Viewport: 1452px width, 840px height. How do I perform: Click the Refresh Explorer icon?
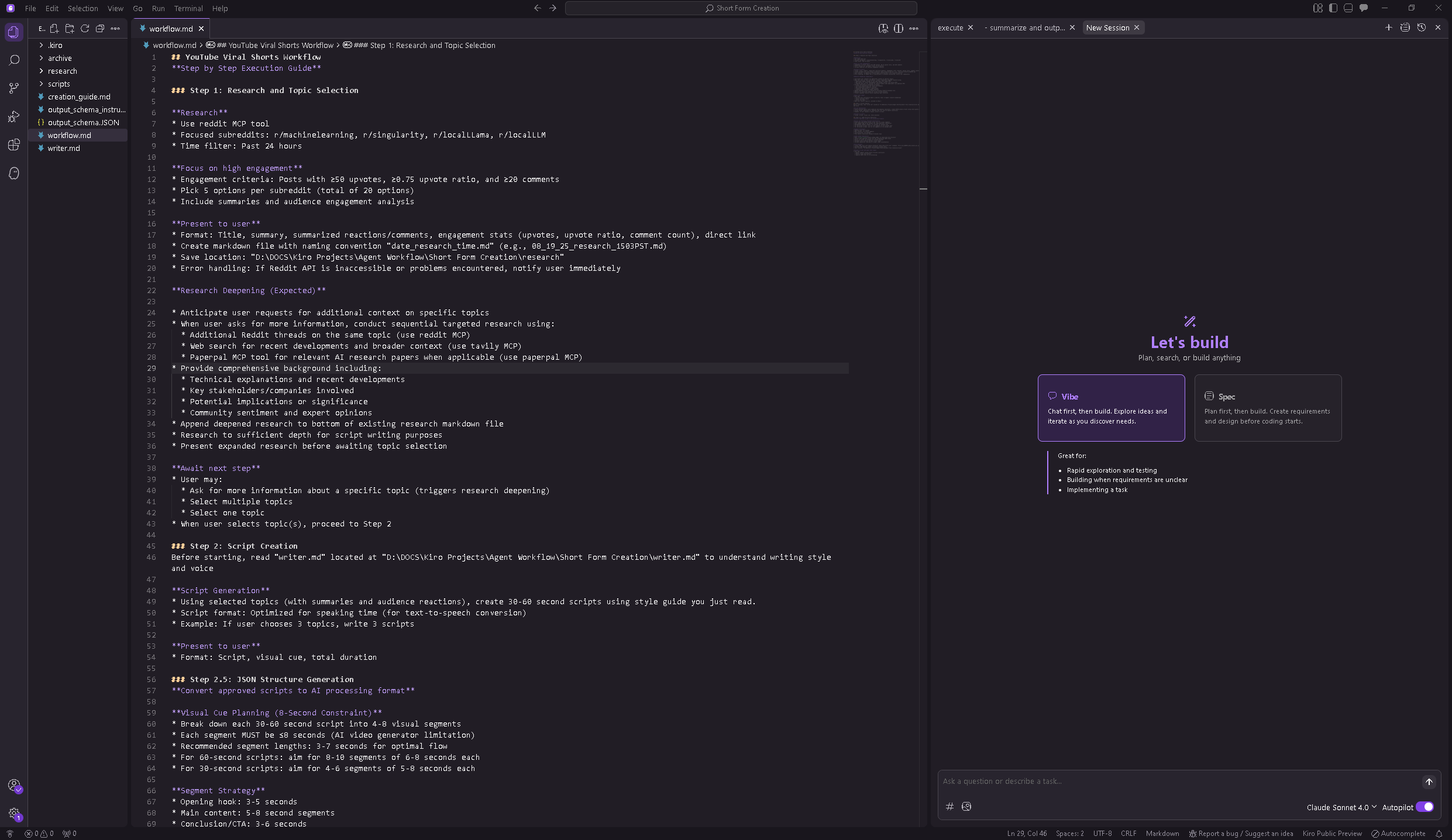[85, 29]
